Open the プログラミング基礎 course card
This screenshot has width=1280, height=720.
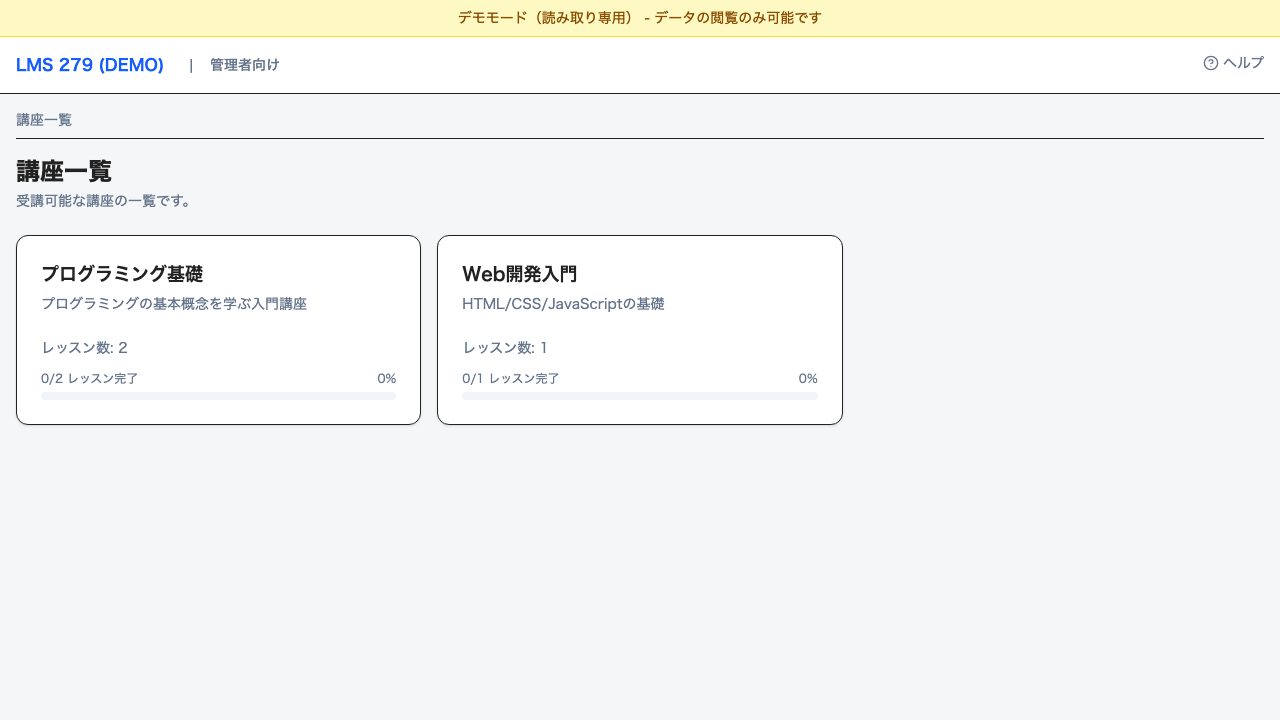[x=218, y=329]
